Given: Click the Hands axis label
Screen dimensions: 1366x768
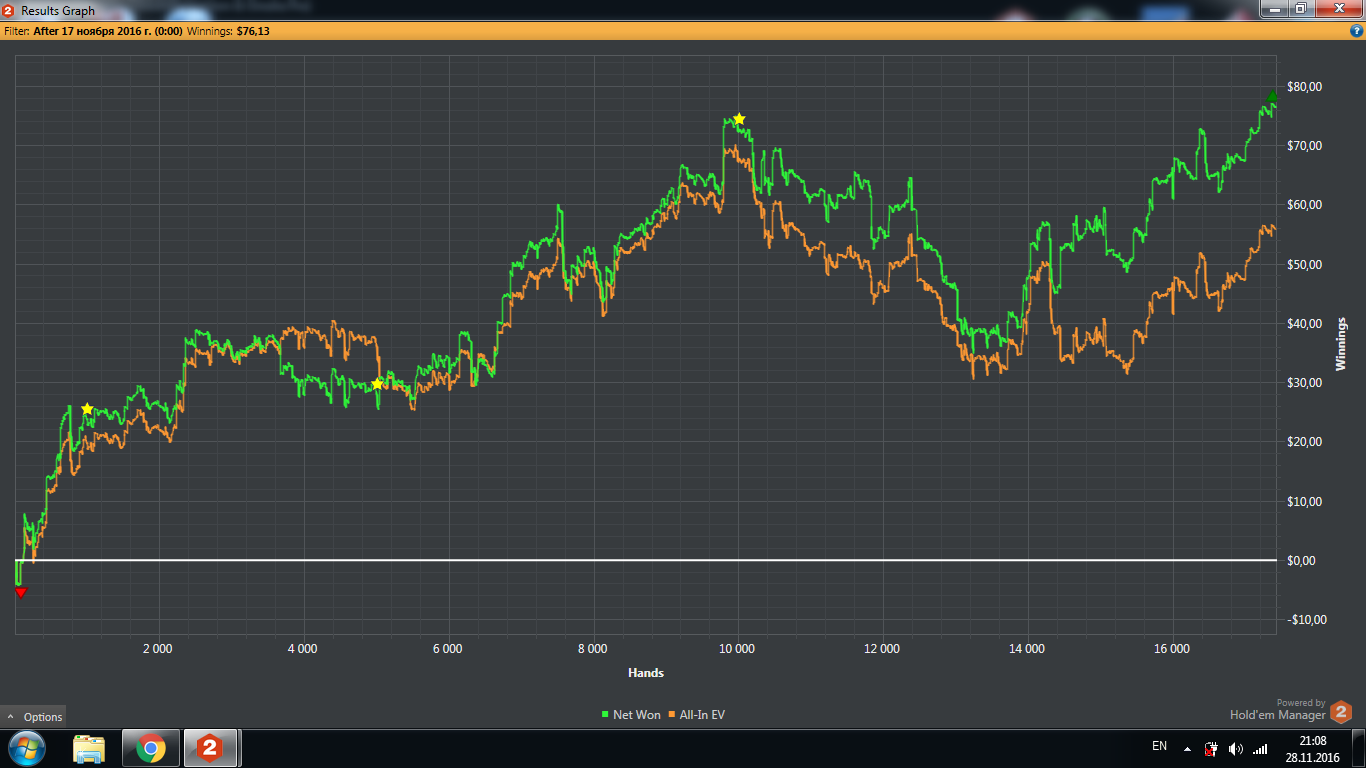Looking at the screenshot, I should point(646,672).
